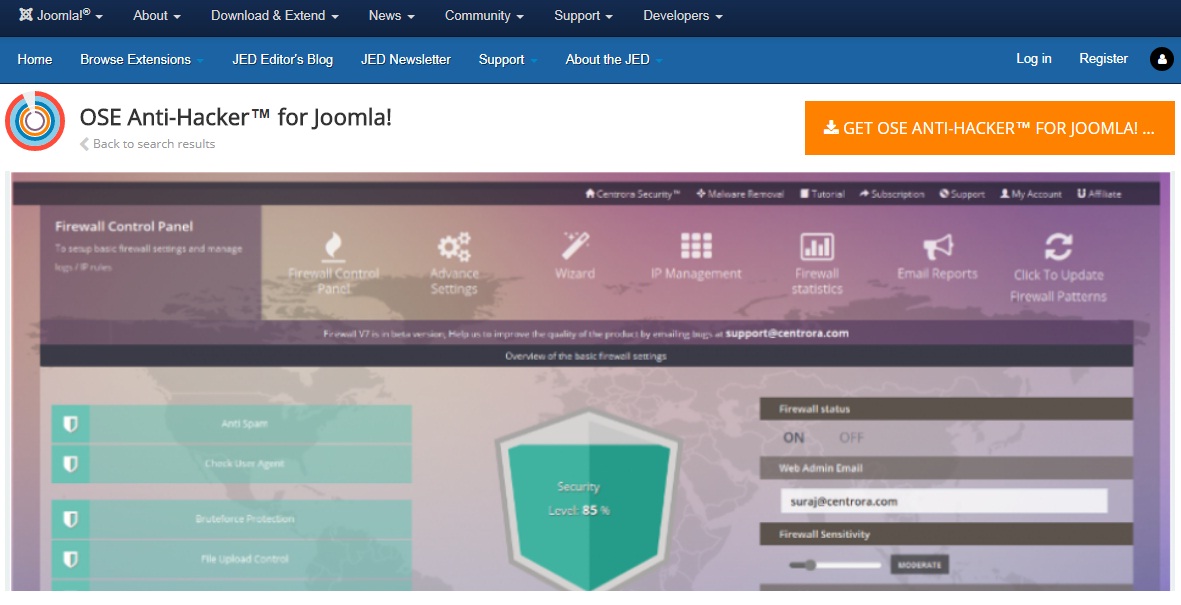Open Malware Removal link
This screenshot has width=1181, height=605.
[x=740, y=194]
